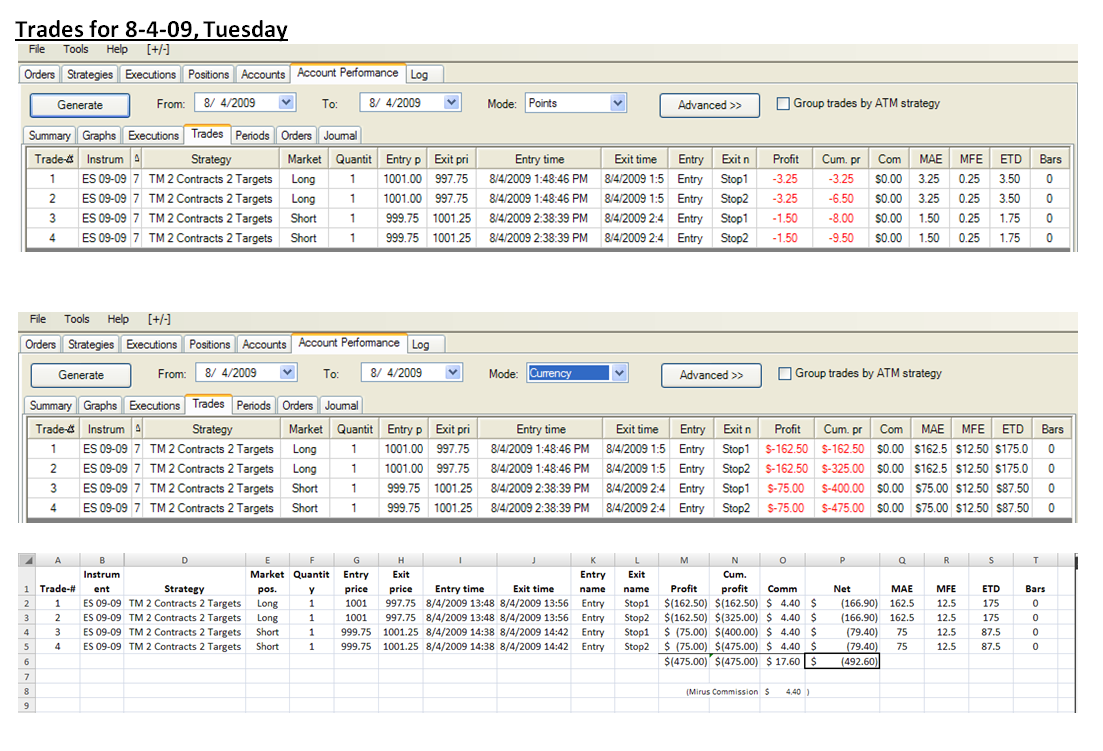This screenshot has height=751, width=1103.
Task: Switch to the upper Executions top tab
Action: point(151,75)
